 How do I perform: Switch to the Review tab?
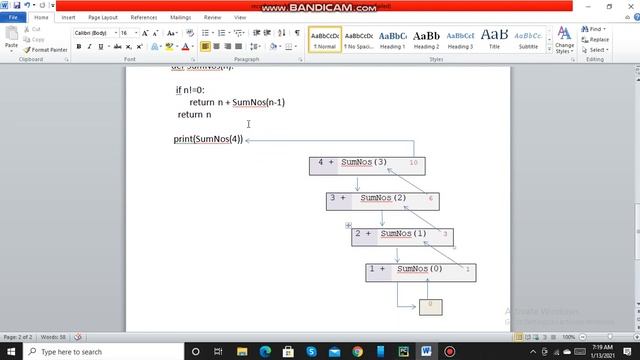pos(212,18)
